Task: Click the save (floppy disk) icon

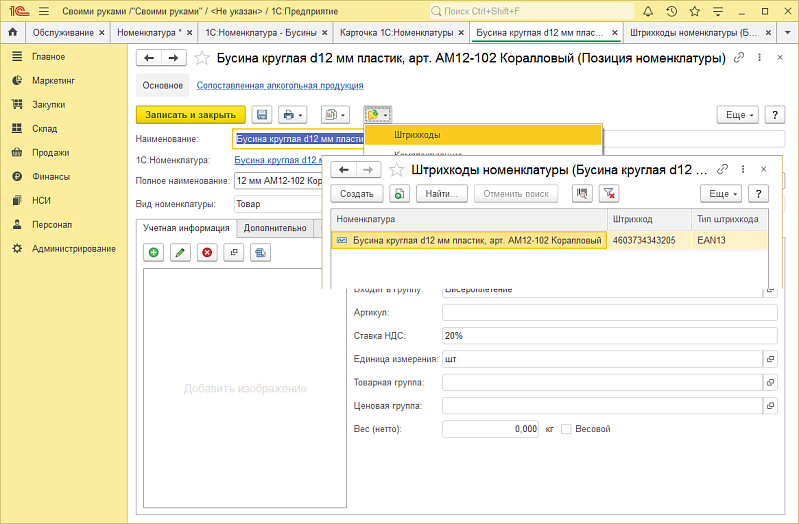Action: (262, 115)
